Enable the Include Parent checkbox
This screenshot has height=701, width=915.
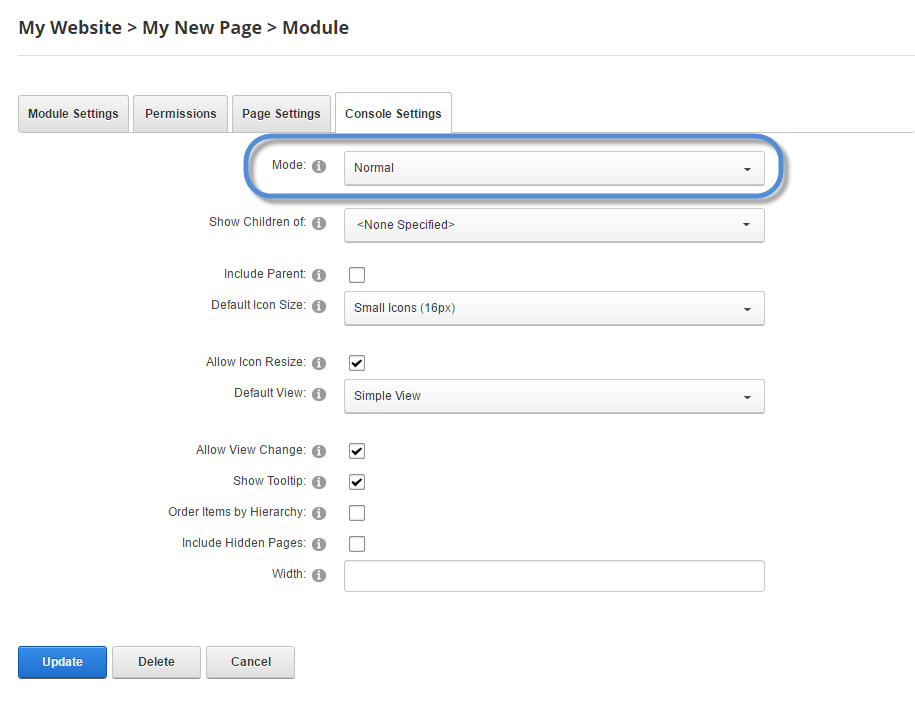pyautogui.click(x=357, y=275)
